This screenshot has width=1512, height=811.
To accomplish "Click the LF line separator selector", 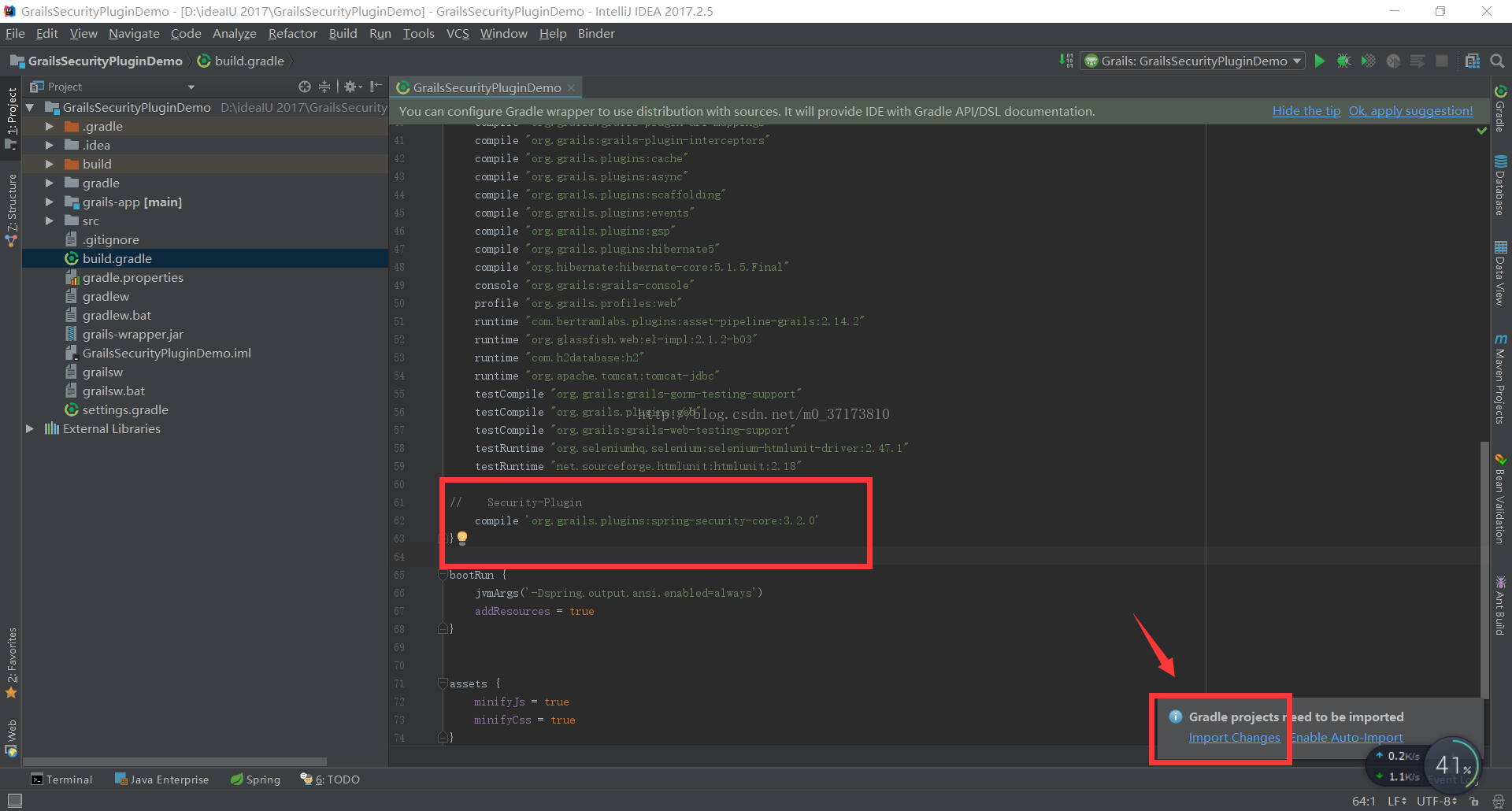I will pyautogui.click(x=1397, y=801).
